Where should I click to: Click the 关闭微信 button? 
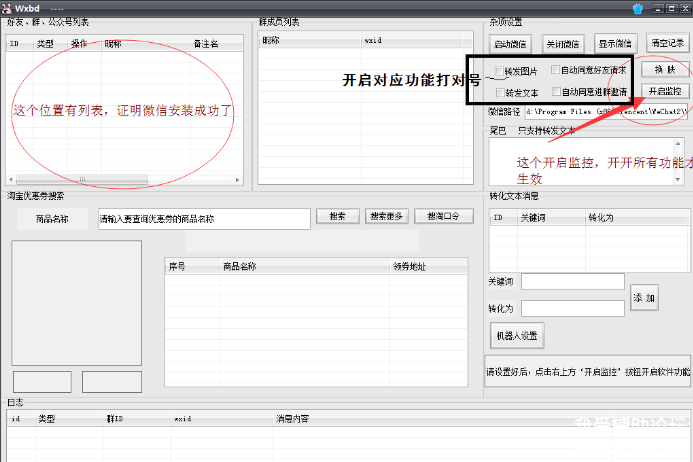[562, 44]
